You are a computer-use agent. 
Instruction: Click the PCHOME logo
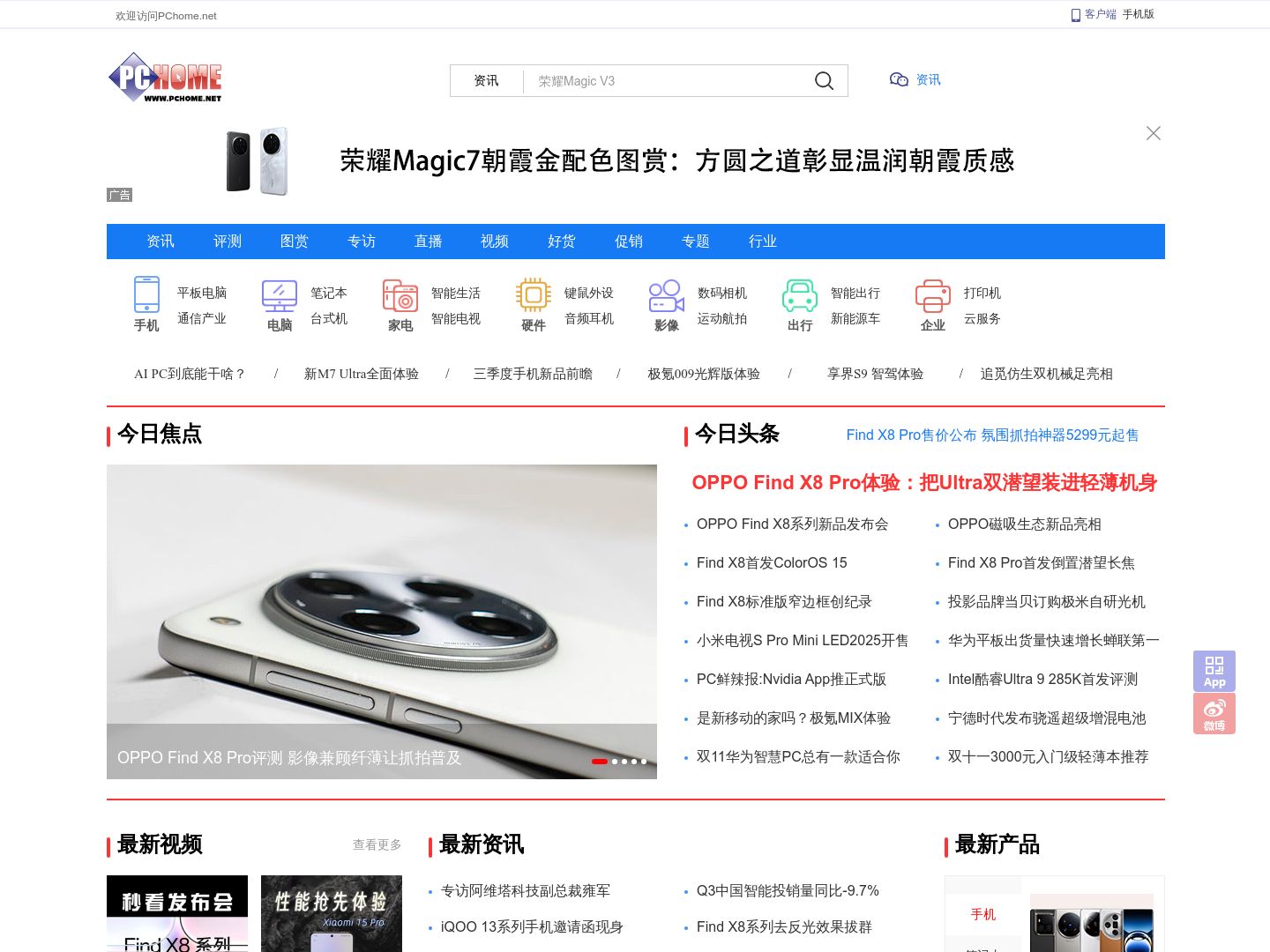[165, 78]
